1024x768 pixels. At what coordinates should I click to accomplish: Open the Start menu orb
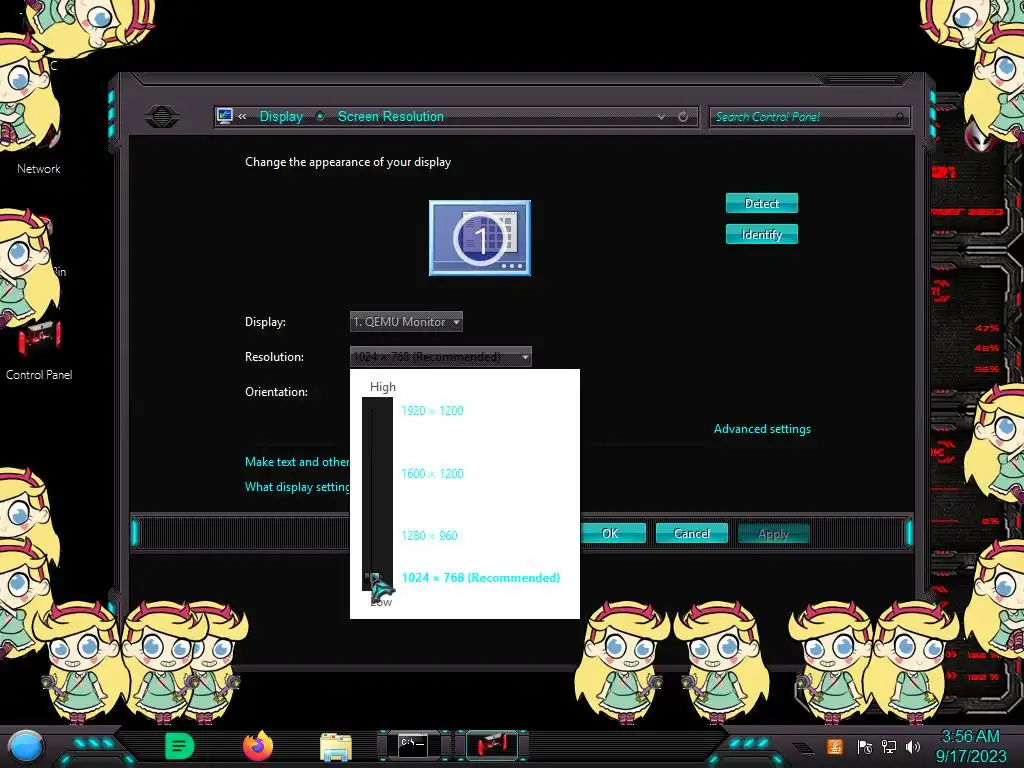25,746
